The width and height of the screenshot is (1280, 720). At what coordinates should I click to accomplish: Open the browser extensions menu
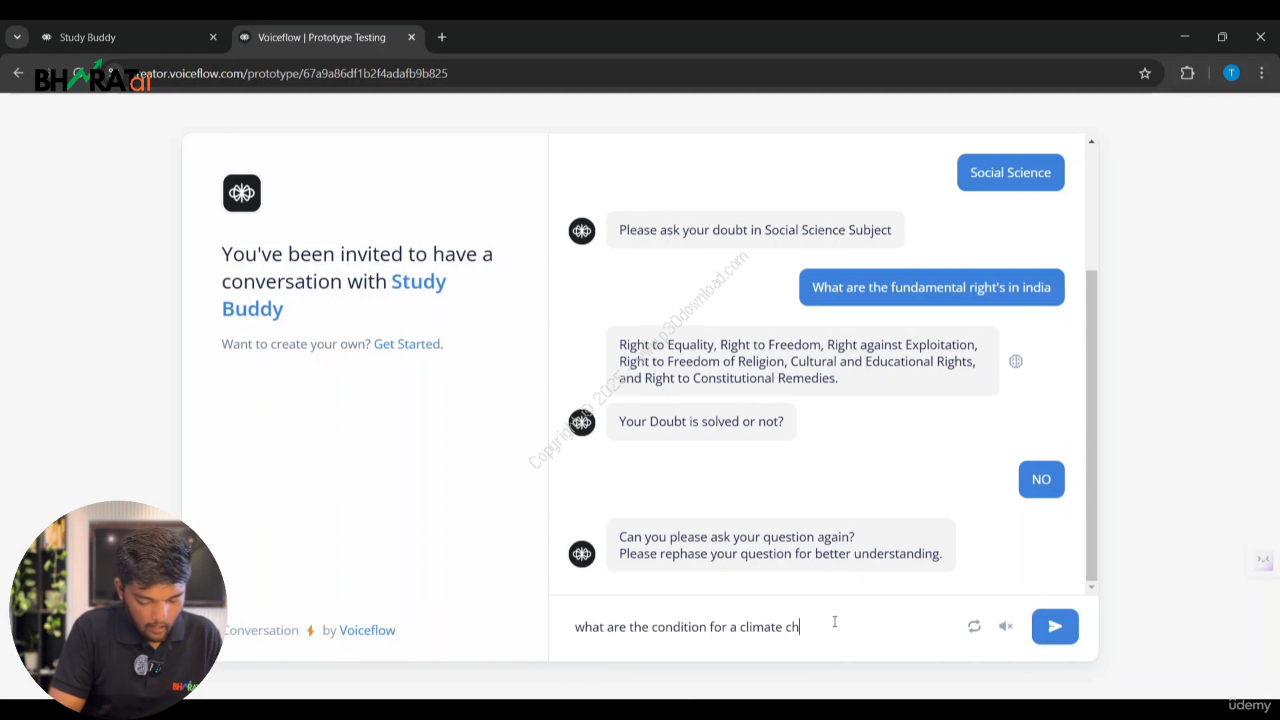click(x=1188, y=73)
